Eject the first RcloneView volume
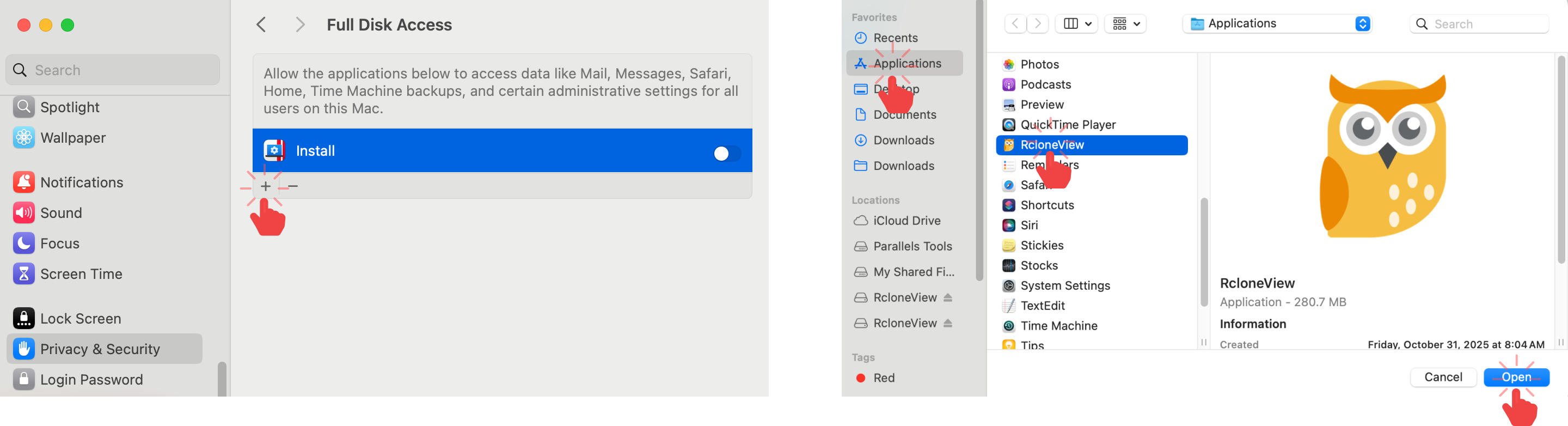 point(948,297)
